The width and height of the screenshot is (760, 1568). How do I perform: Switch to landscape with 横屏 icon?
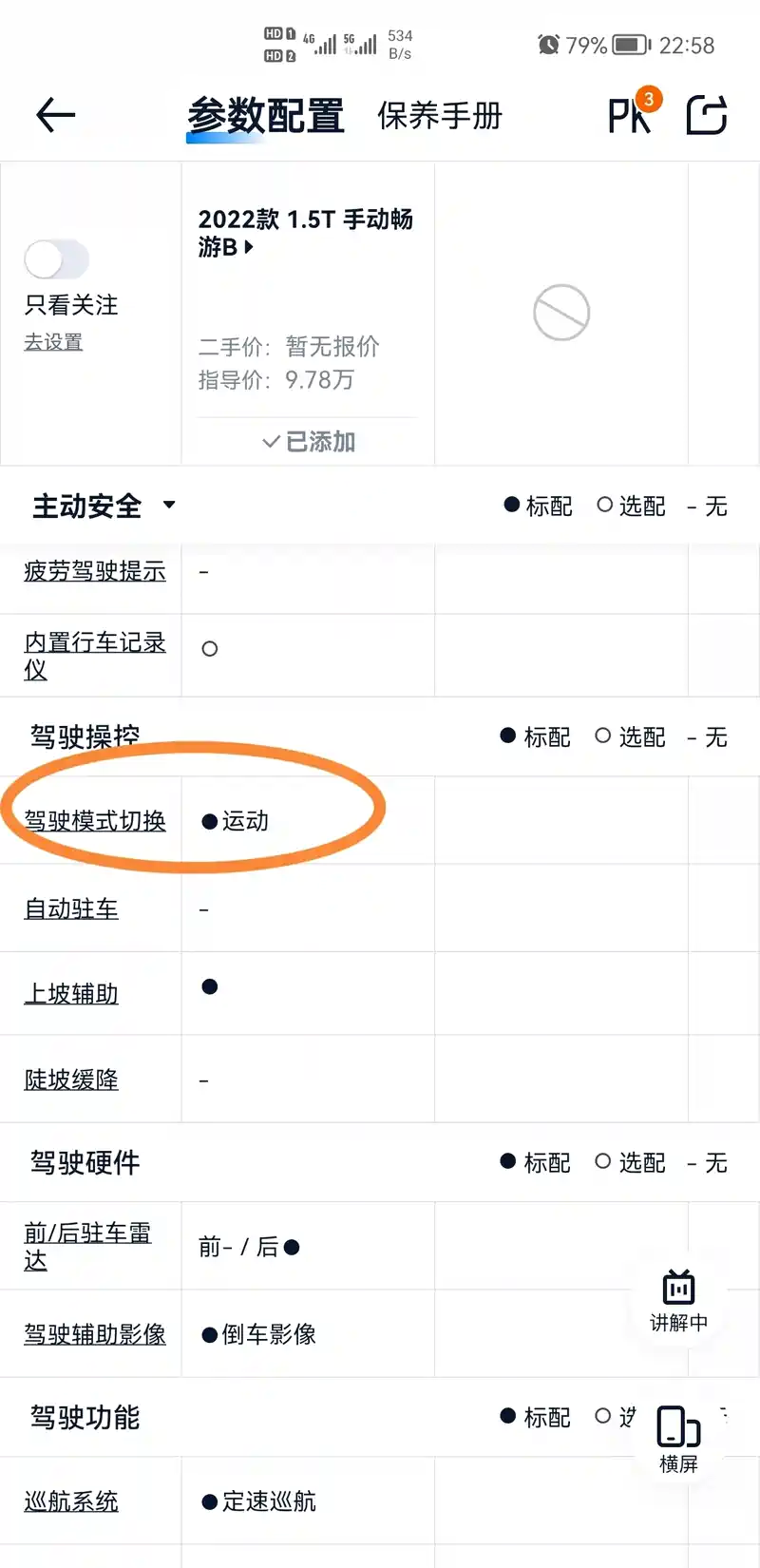coord(678,1438)
